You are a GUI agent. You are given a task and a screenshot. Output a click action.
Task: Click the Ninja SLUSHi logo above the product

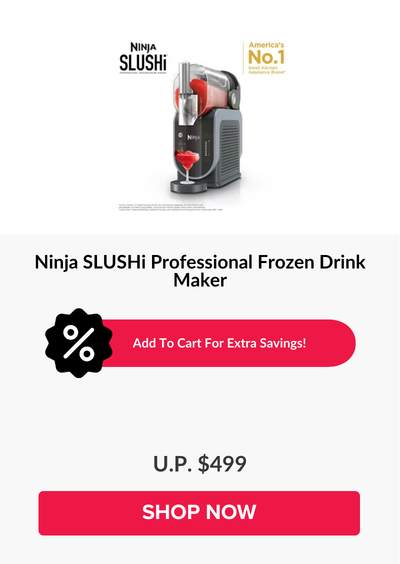[143, 58]
